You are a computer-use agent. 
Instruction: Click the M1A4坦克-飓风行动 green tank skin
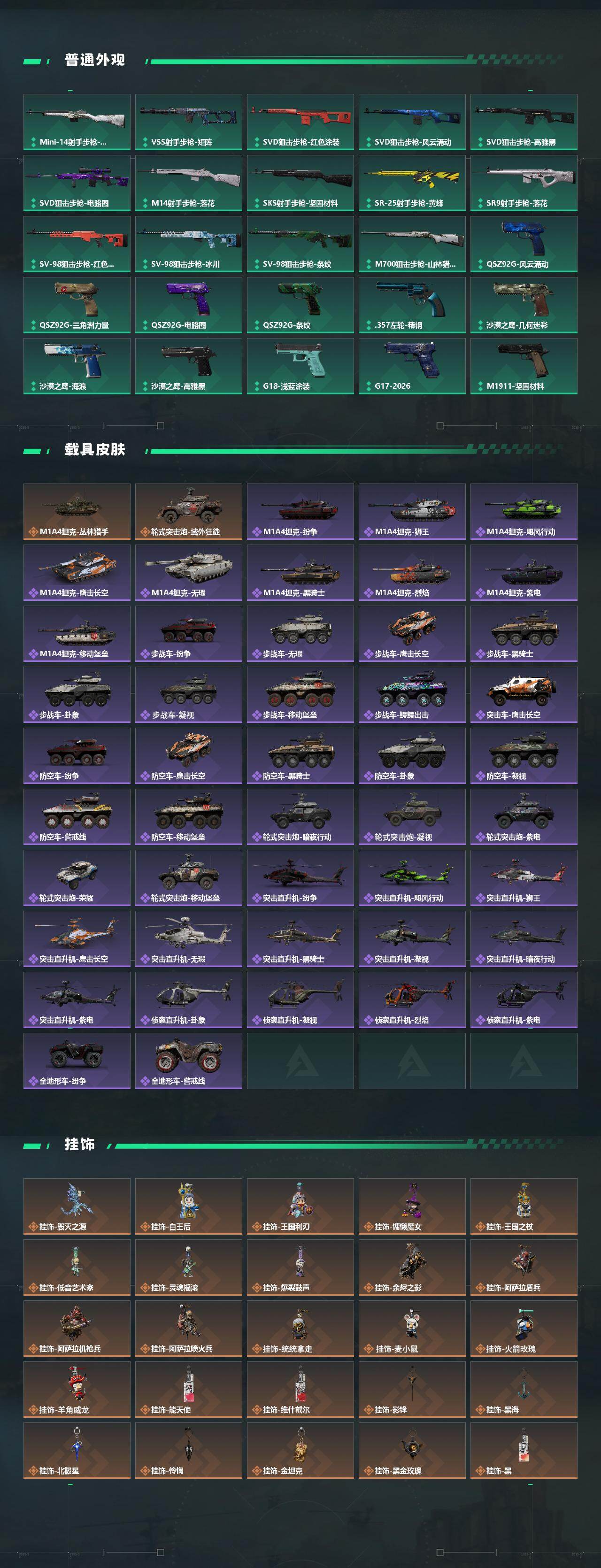(524, 512)
